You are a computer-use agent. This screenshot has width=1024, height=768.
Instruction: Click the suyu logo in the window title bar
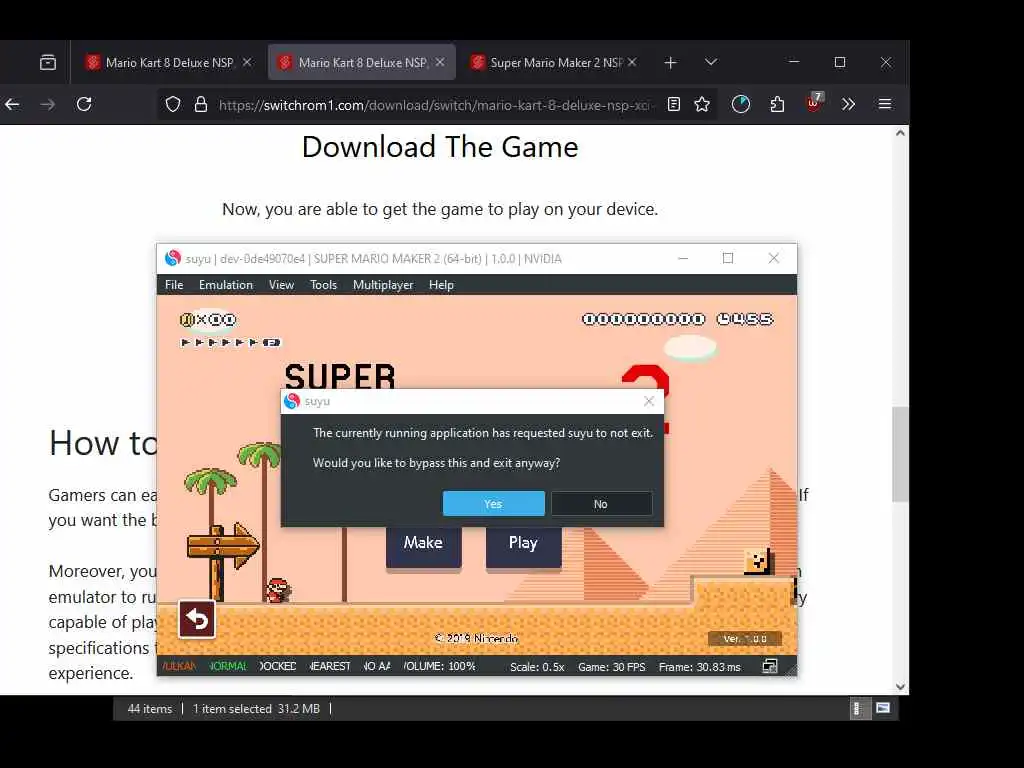(172, 259)
